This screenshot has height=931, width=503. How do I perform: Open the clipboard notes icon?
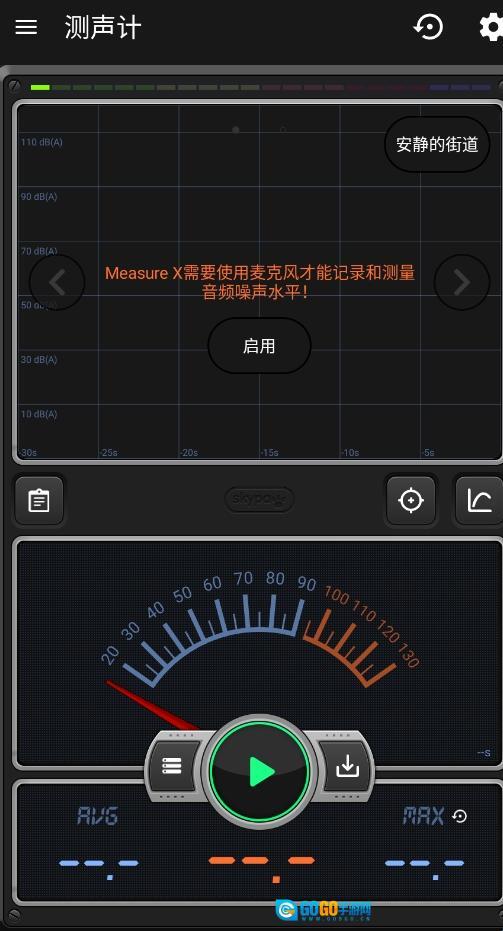click(39, 501)
